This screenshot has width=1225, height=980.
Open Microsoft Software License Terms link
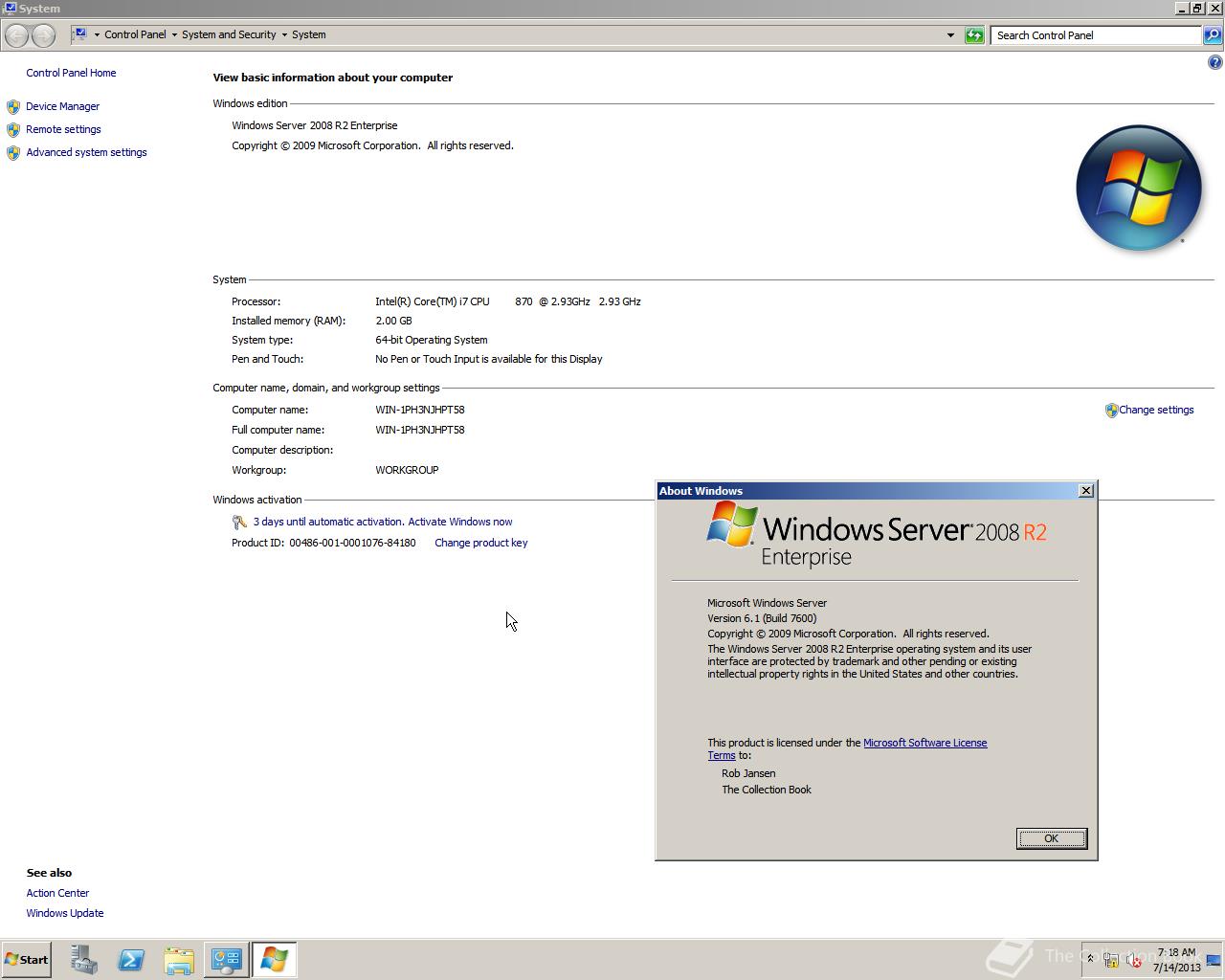coord(924,743)
